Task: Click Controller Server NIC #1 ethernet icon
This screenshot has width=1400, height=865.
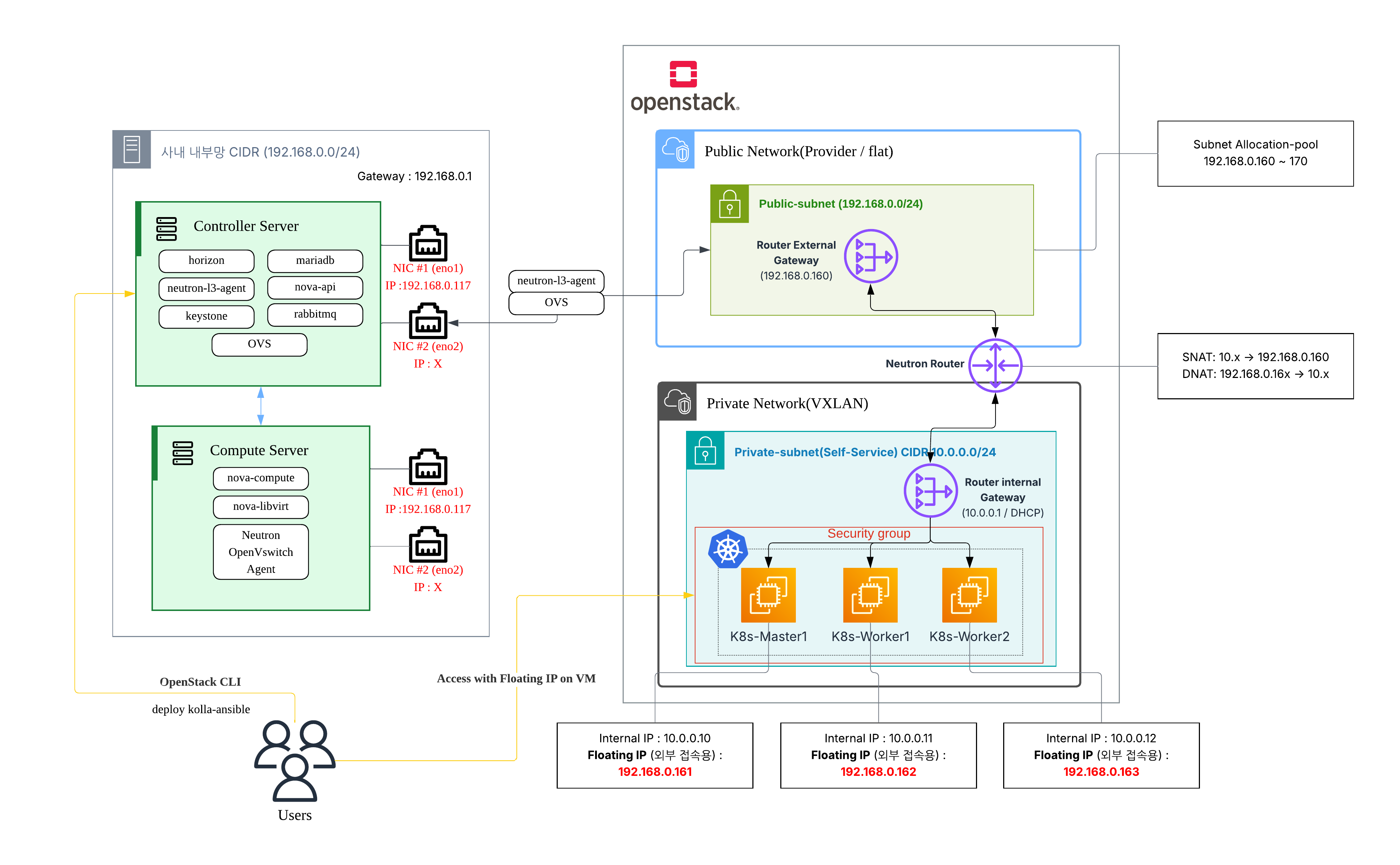Action: point(428,243)
